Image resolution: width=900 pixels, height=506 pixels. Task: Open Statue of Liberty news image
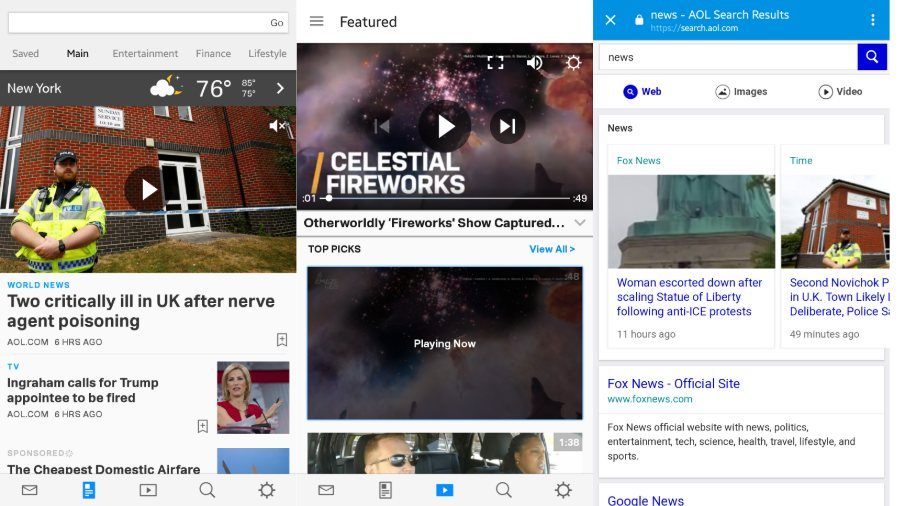(x=691, y=221)
